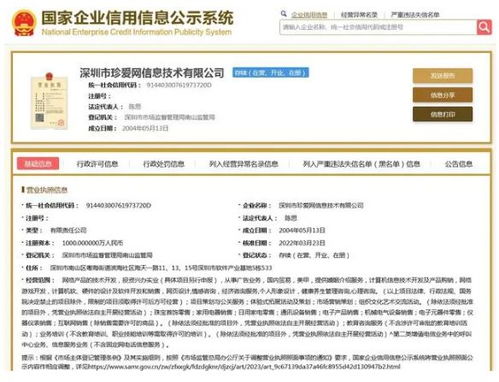Click the 发送报告 button
The height and width of the screenshot is (382, 499).
tap(442, 76)
